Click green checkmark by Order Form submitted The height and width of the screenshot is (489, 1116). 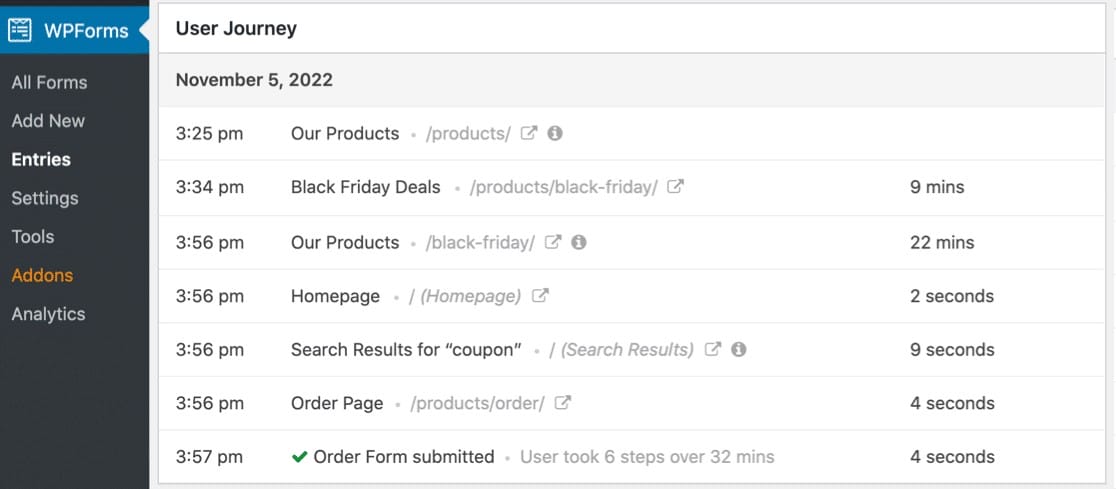[x=299, y=456]
